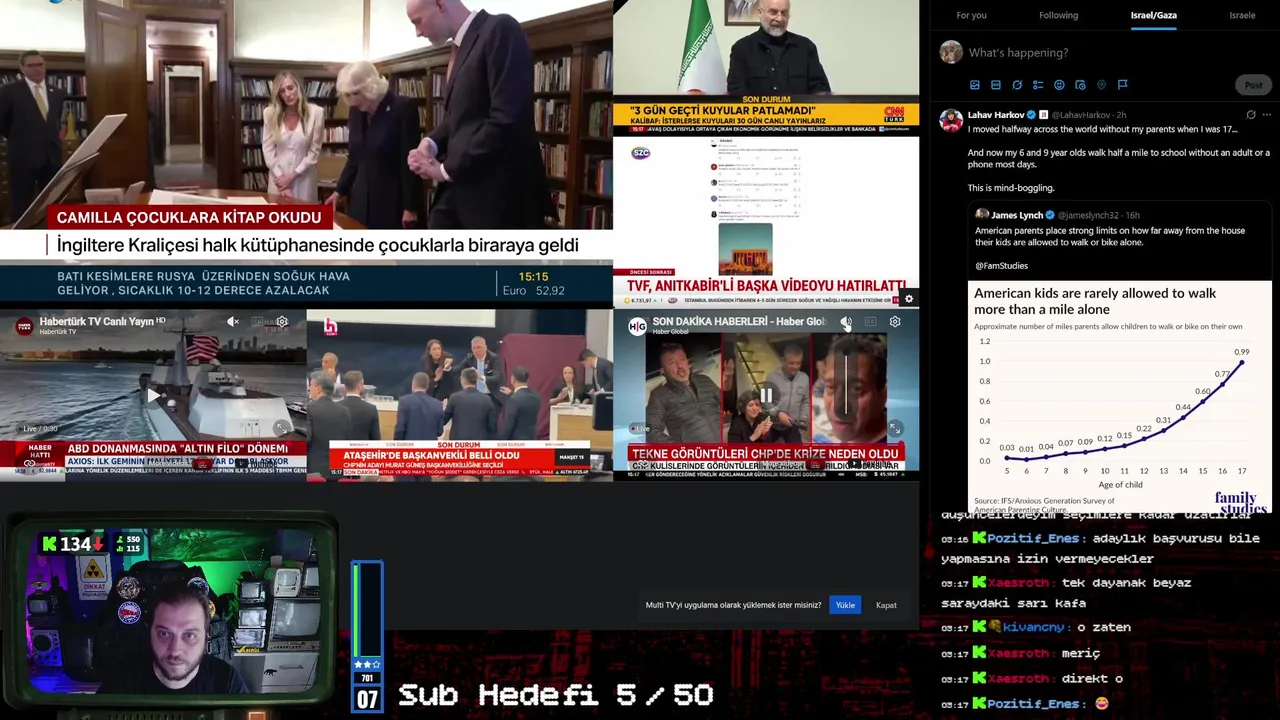Select the Israel/Gaza tab

(x=1153, y=15)
